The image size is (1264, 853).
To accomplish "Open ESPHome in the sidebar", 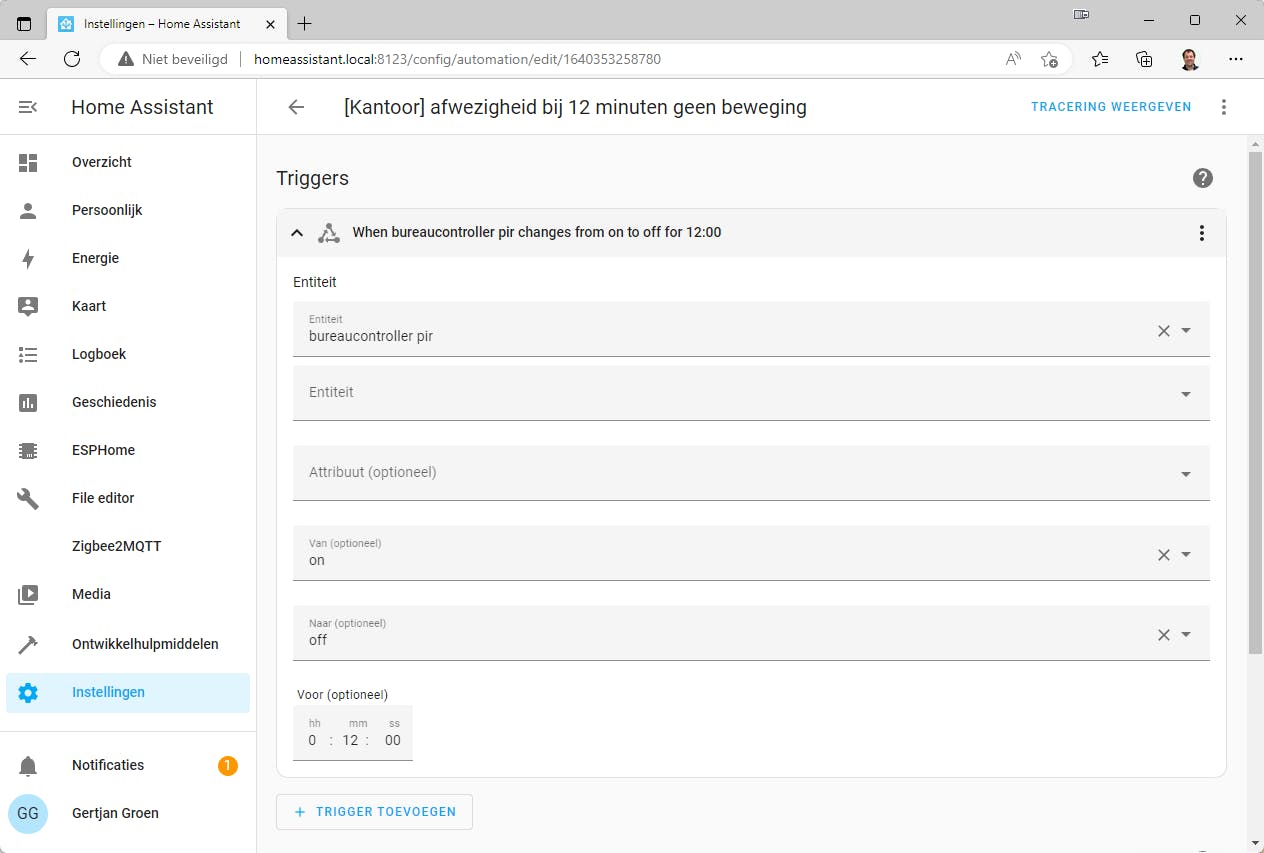I will pos(103,450).
